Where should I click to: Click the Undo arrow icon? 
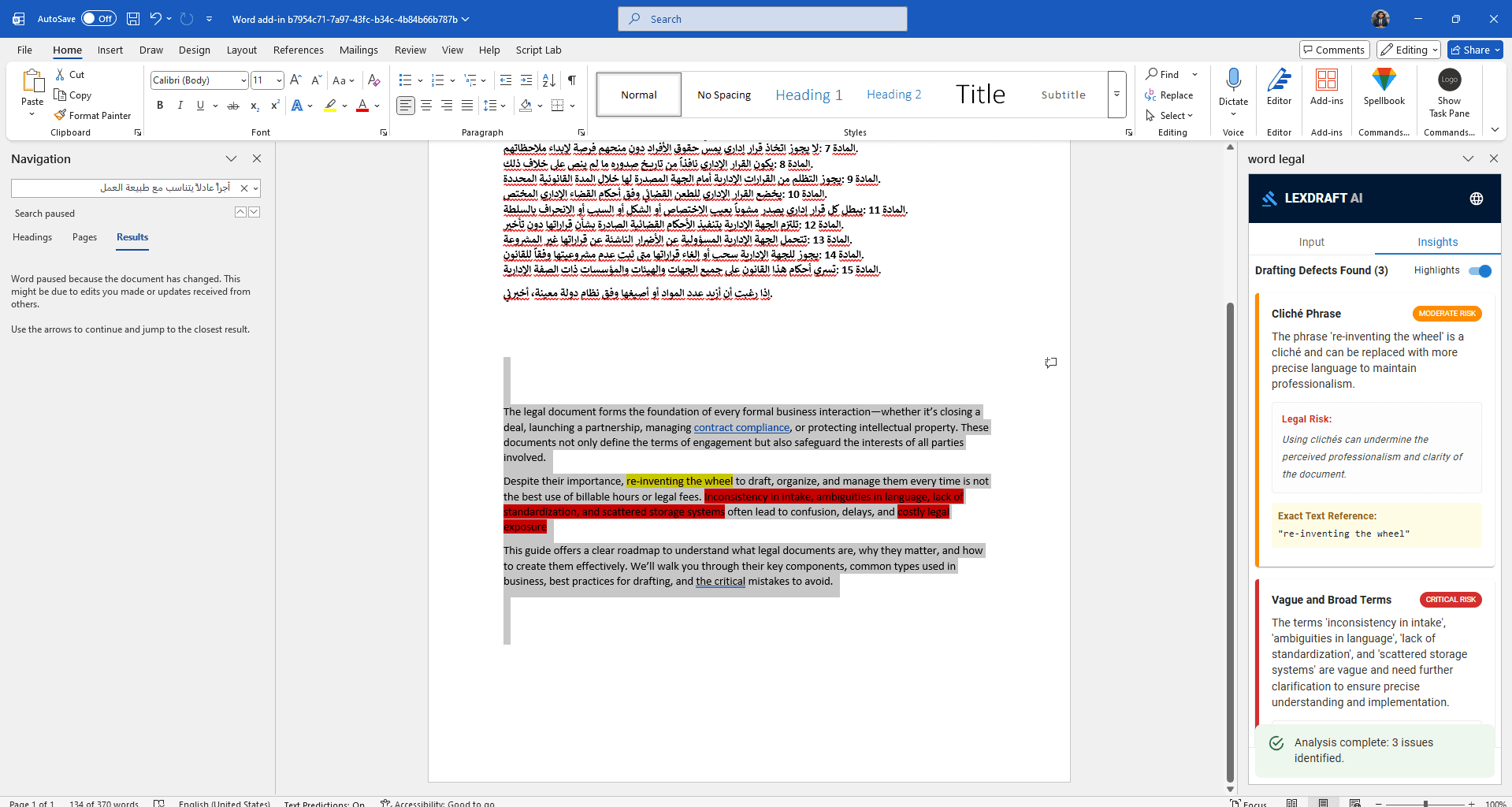point(155,19)
